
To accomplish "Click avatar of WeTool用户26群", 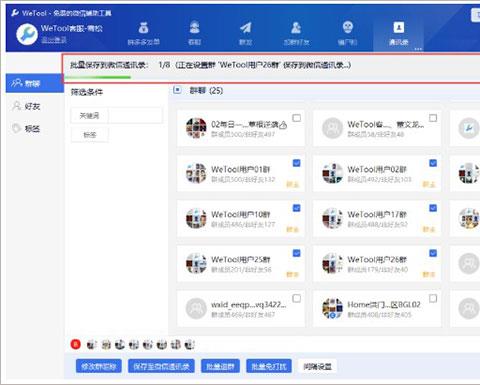I will coord(332,263).
